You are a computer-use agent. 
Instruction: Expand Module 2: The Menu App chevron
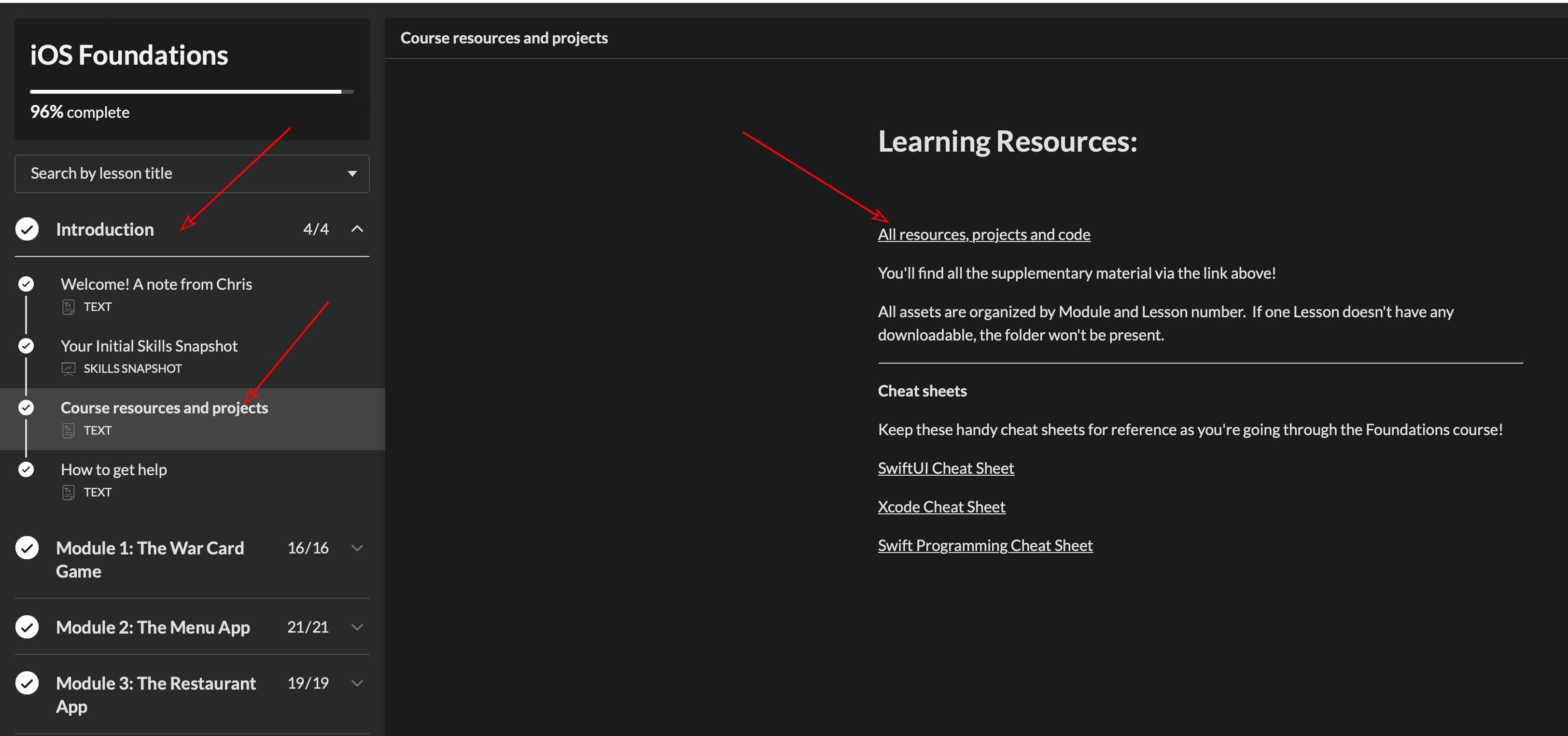tap(357, 627)
